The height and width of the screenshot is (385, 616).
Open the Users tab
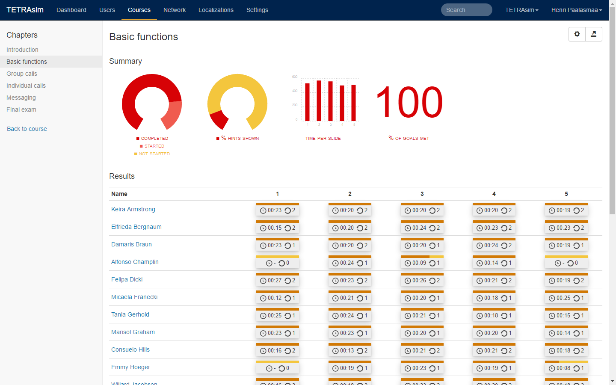(107, 10)
